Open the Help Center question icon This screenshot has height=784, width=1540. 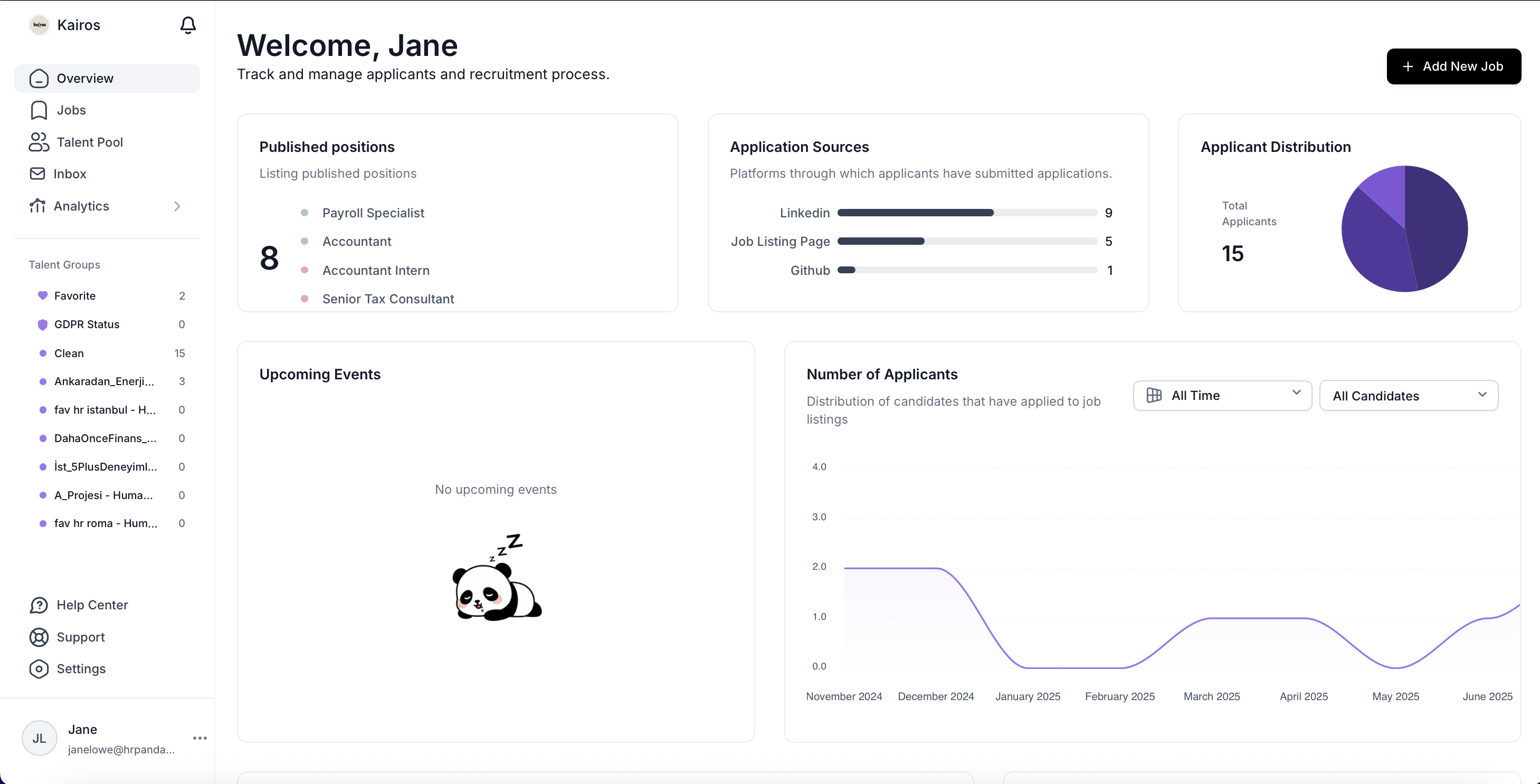point(39,605)
